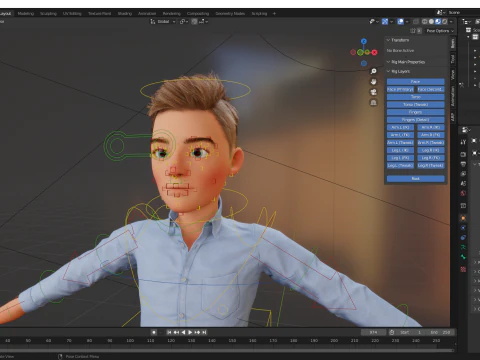Open the Texture Paint workspace tab
Image resolution: width=480 pixels, height=360 pixels.
pos(99,14)
